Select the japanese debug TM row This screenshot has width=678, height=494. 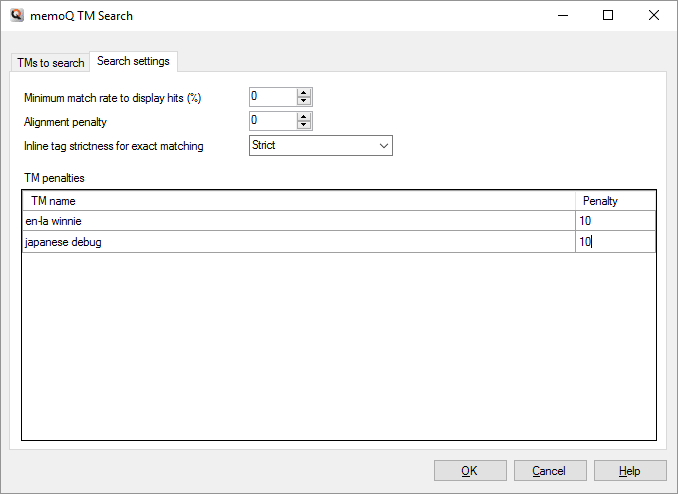pyautogui.click(x=298, y=242)
